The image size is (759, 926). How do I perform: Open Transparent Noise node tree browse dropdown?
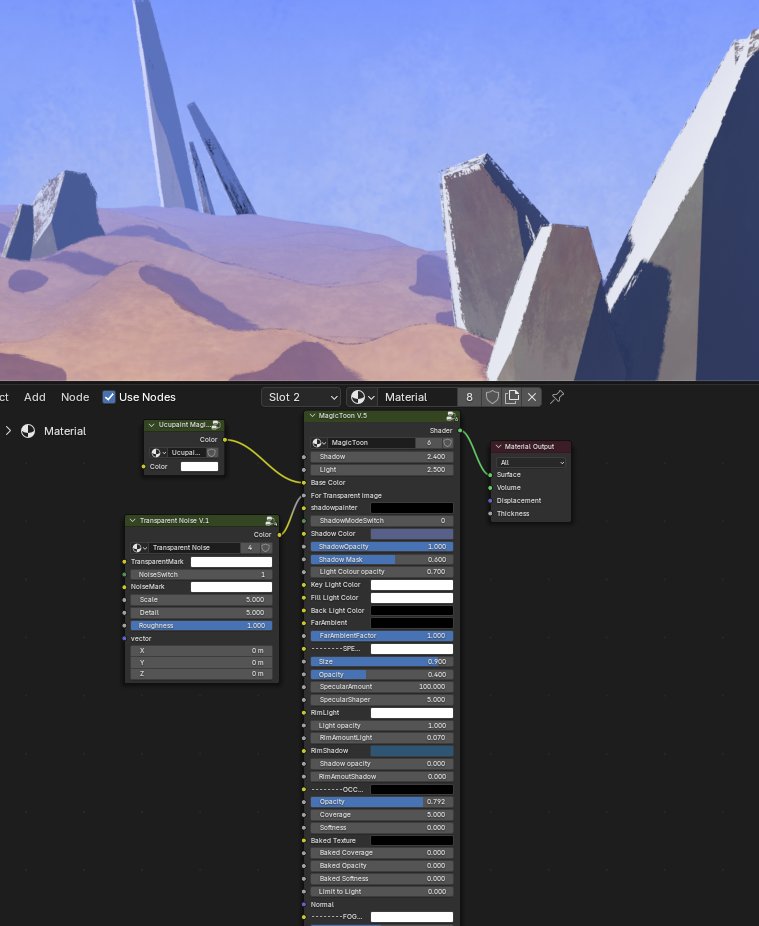click(x=139, y=548)
